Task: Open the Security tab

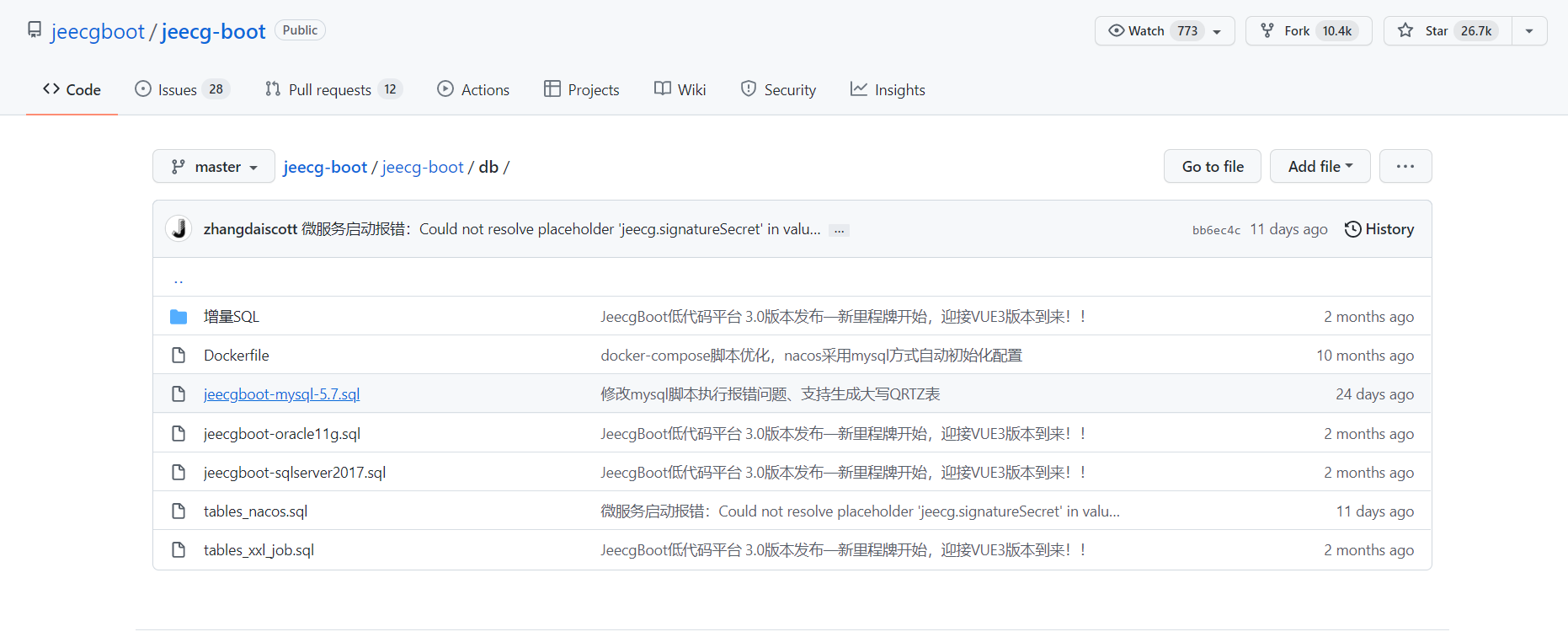Action: 778,89
